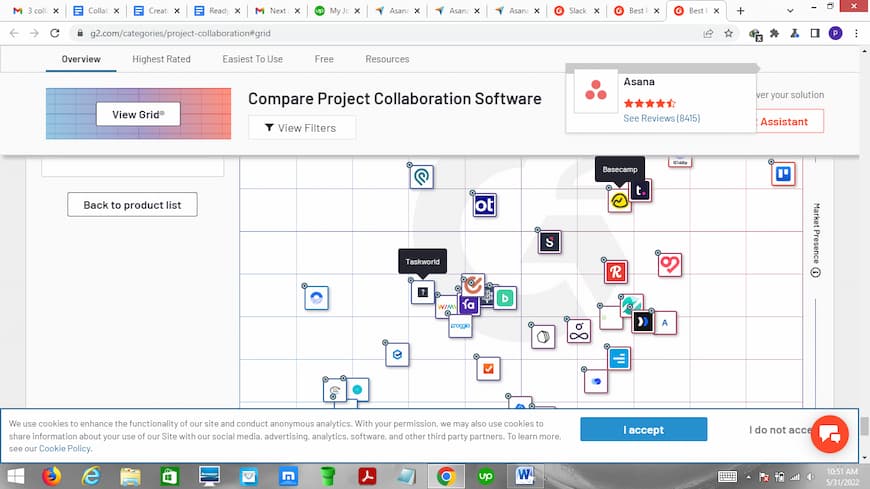This screenshot has height=489, width=870.
Task: Click the red 'R' product logo
Action: click(x=615, y=272)
